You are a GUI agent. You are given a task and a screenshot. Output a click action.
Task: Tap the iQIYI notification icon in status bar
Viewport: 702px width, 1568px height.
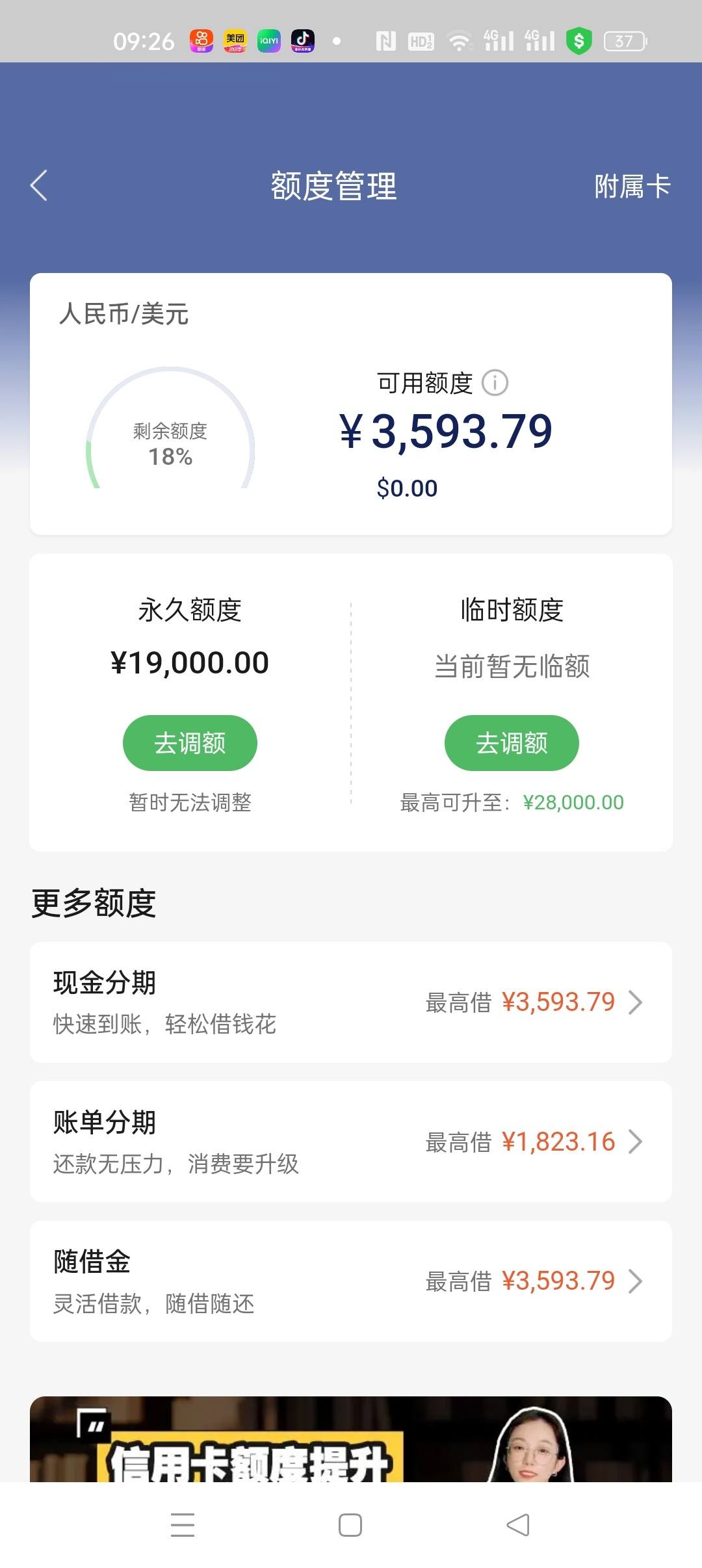pos(269,41)
